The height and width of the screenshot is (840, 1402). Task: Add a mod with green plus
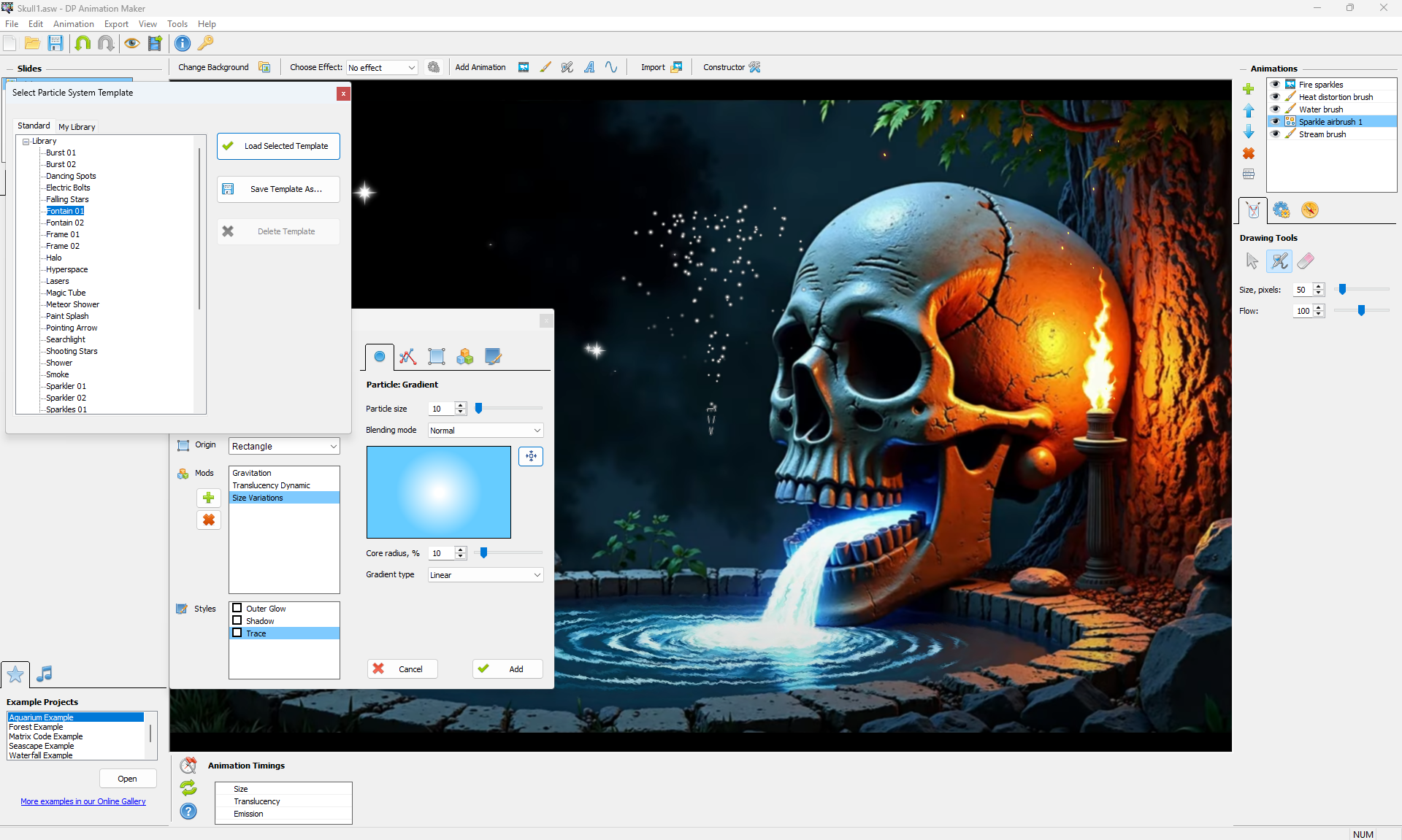click(x=208, y=498)
